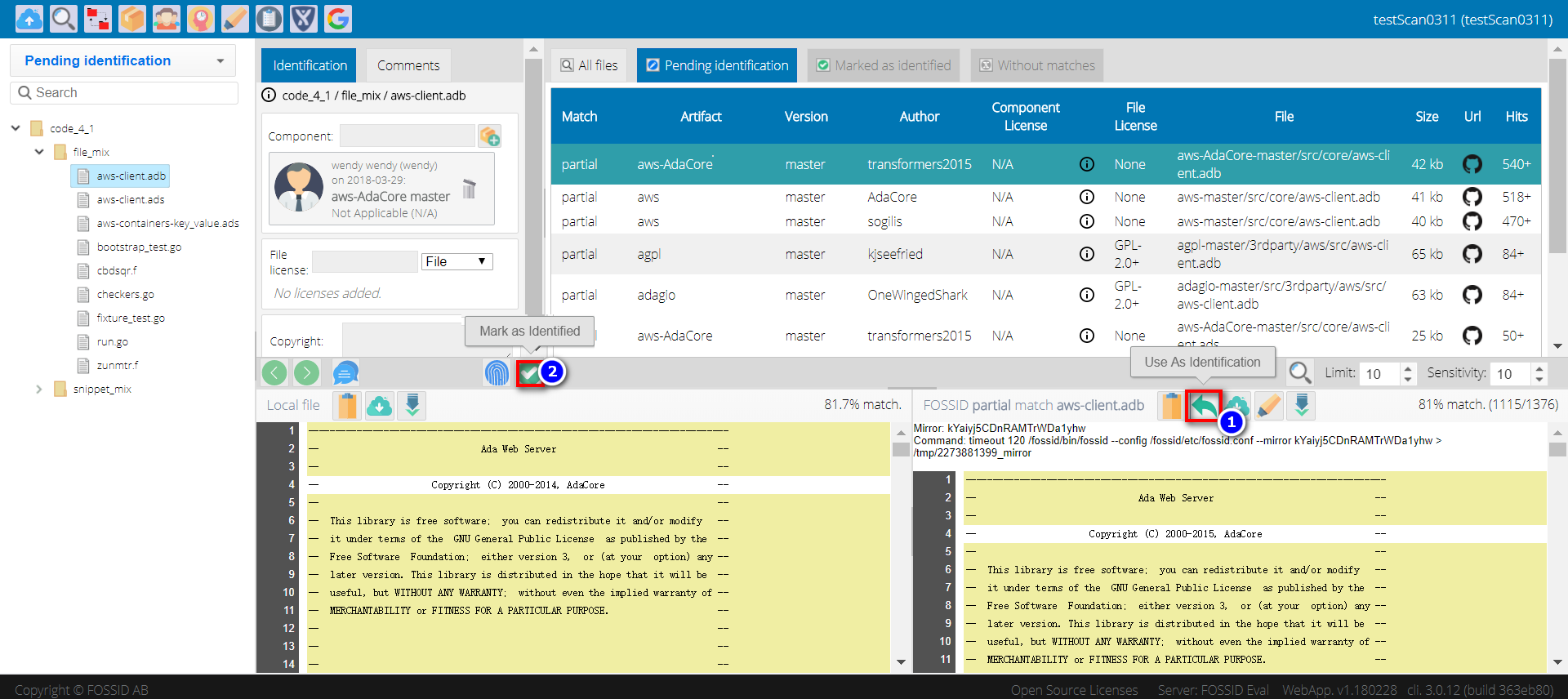Click the FOSSID match blue down-arrow icon
1568x699 pixels.
click(x=1302, y=405)
